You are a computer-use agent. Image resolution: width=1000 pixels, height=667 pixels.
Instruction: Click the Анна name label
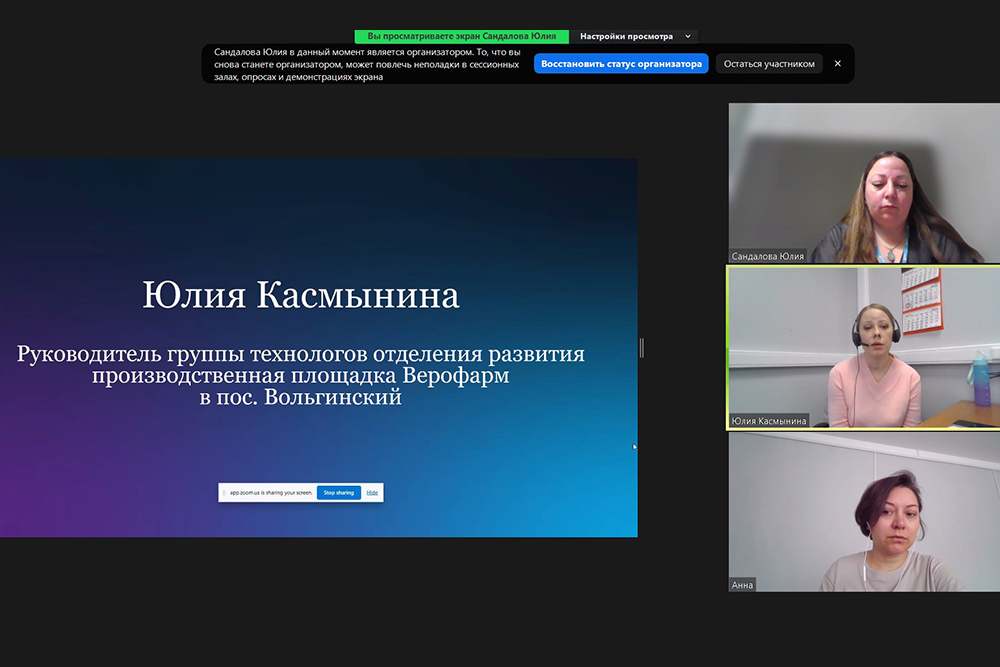click(742, 585)
